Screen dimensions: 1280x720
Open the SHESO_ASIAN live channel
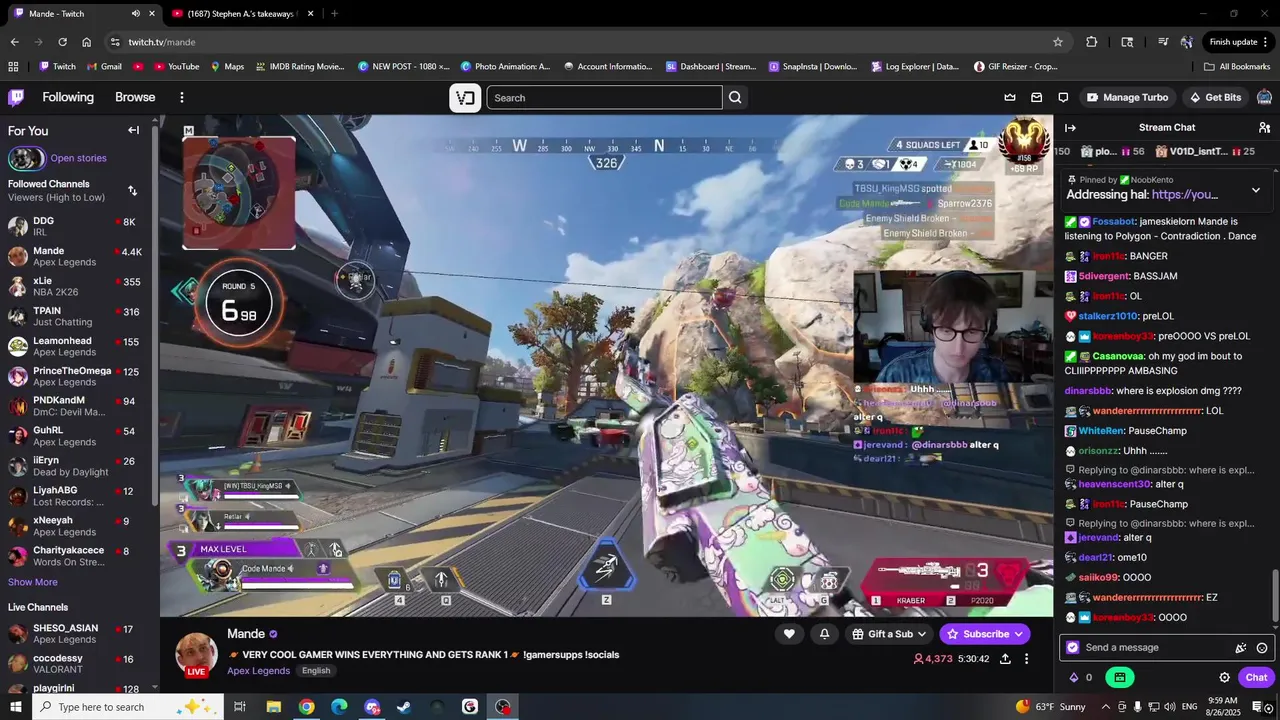click(75, 633)
